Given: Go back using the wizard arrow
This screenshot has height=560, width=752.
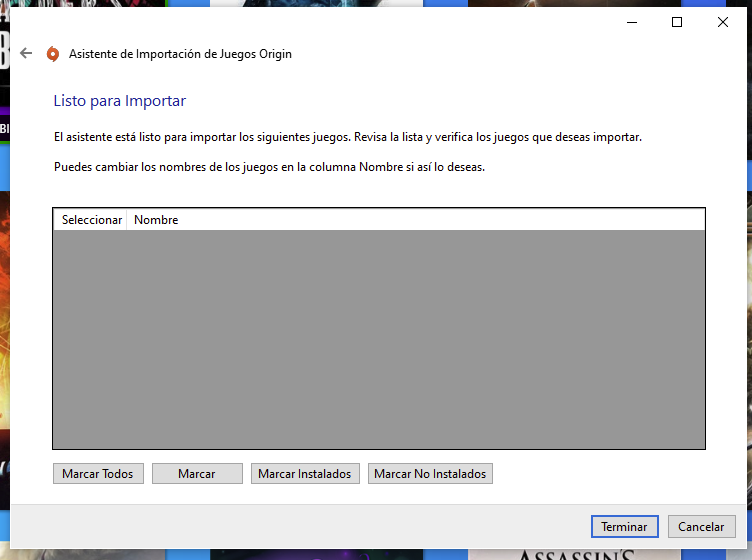Looking at the screenshot, I should [26, 53].
